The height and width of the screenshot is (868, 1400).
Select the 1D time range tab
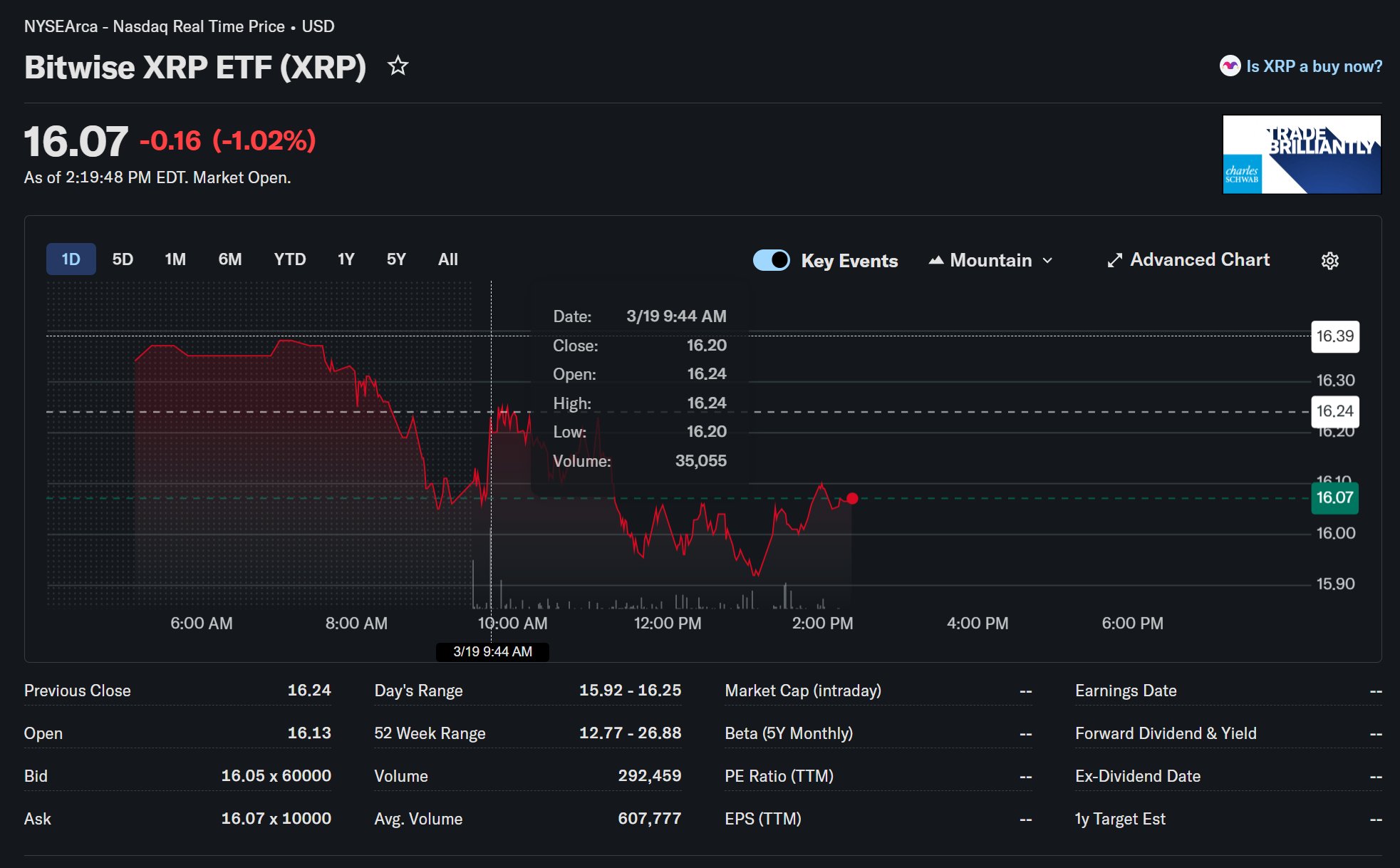click(71, 259)
